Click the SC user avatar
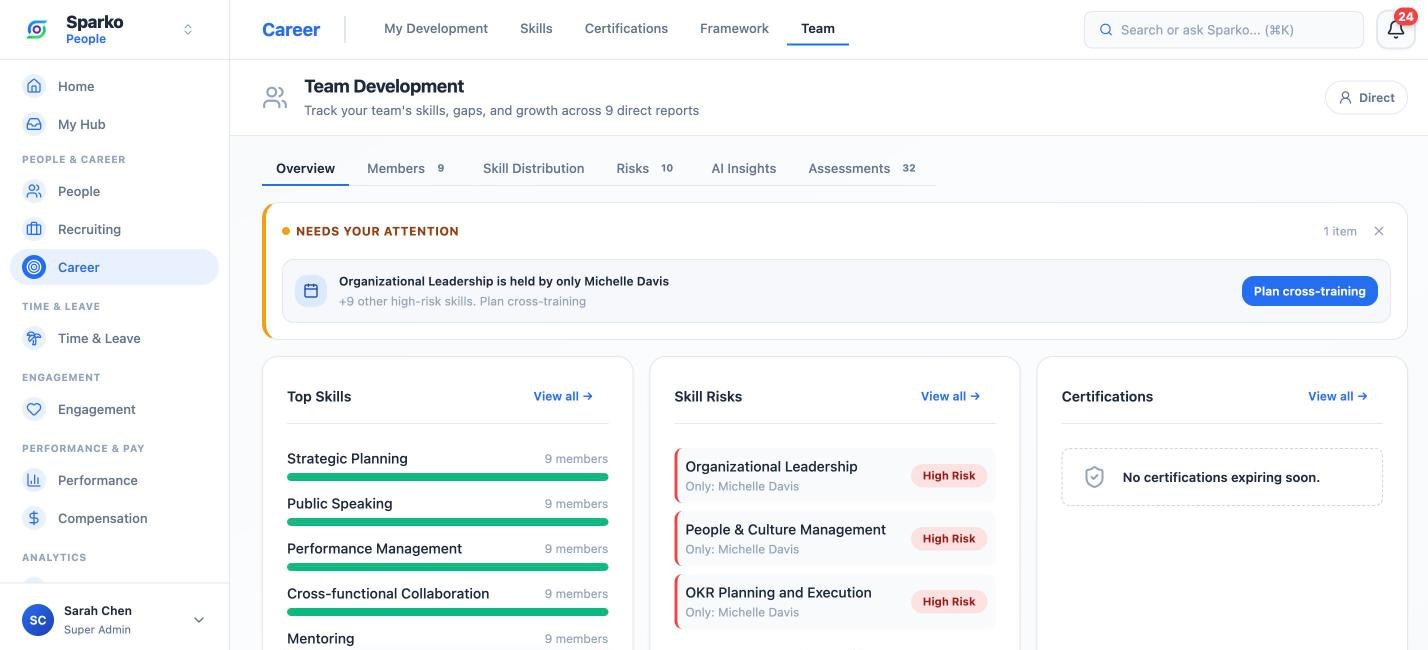 38,620
